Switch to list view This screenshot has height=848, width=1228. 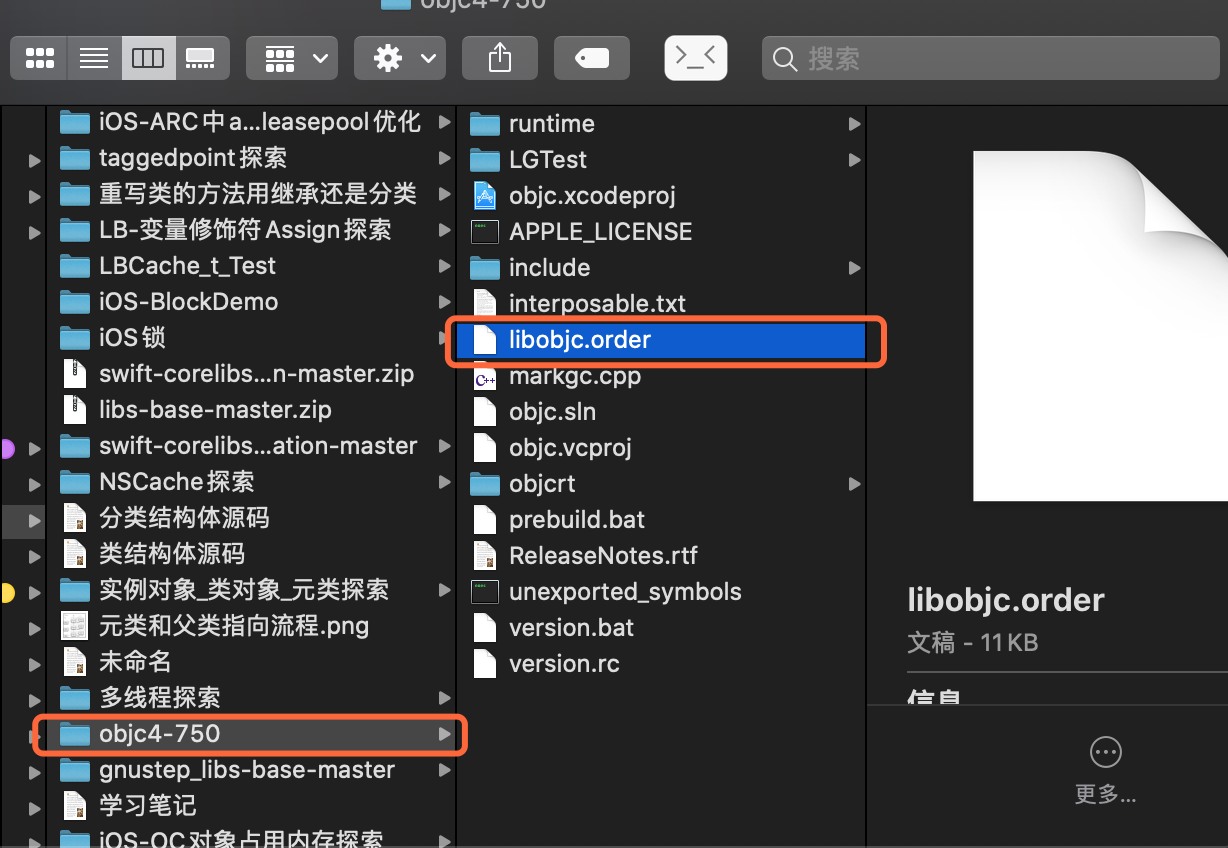(x=94, y=59)
